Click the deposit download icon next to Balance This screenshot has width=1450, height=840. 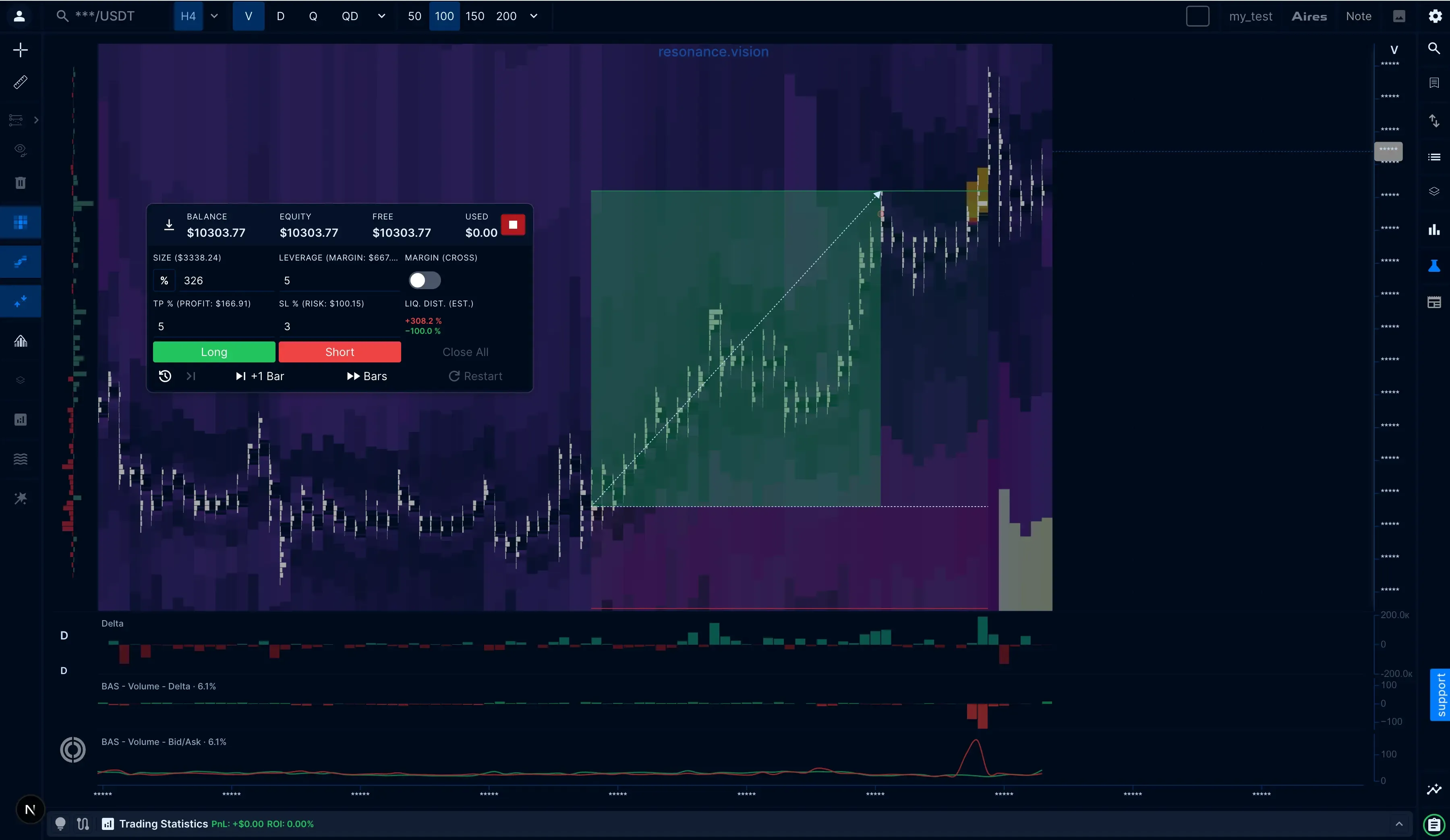pos(169,225)
